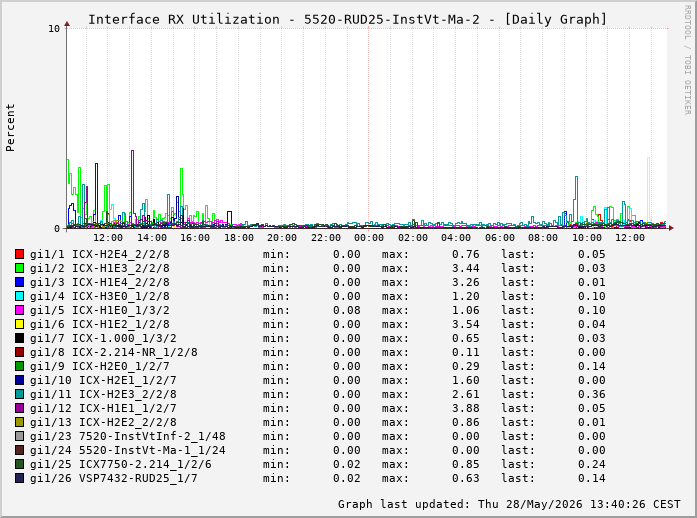Click the purple gi1/12 legend swatch

(19, 408)
